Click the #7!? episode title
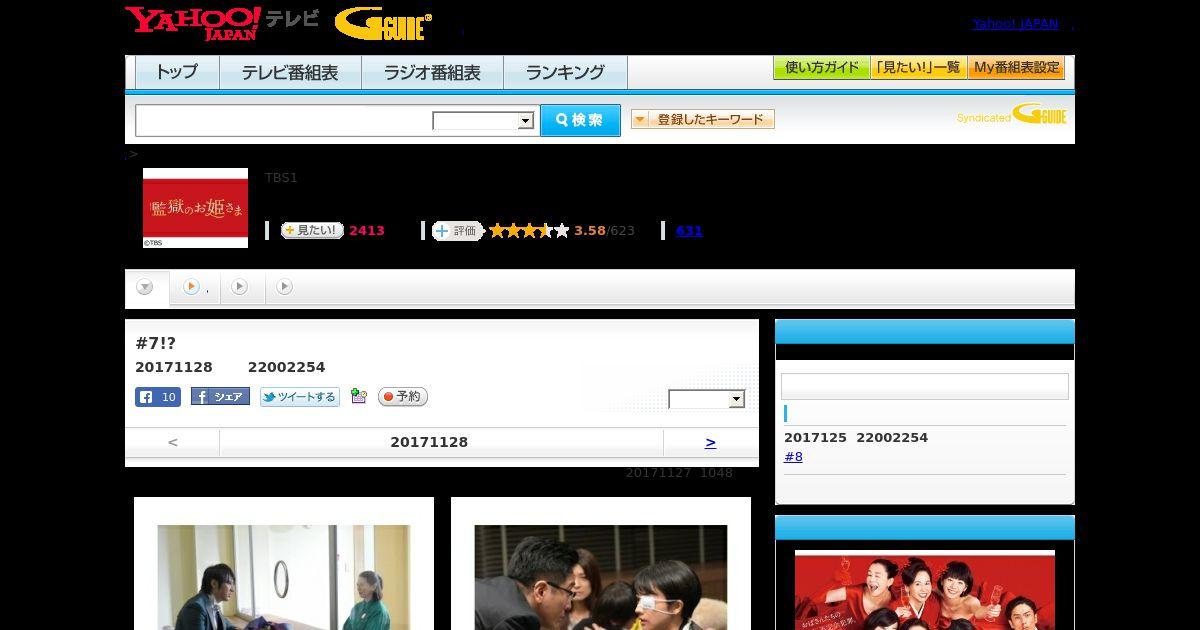This screenshot has width=1200, height=630. pyautogui.click(x=156, y=343)
